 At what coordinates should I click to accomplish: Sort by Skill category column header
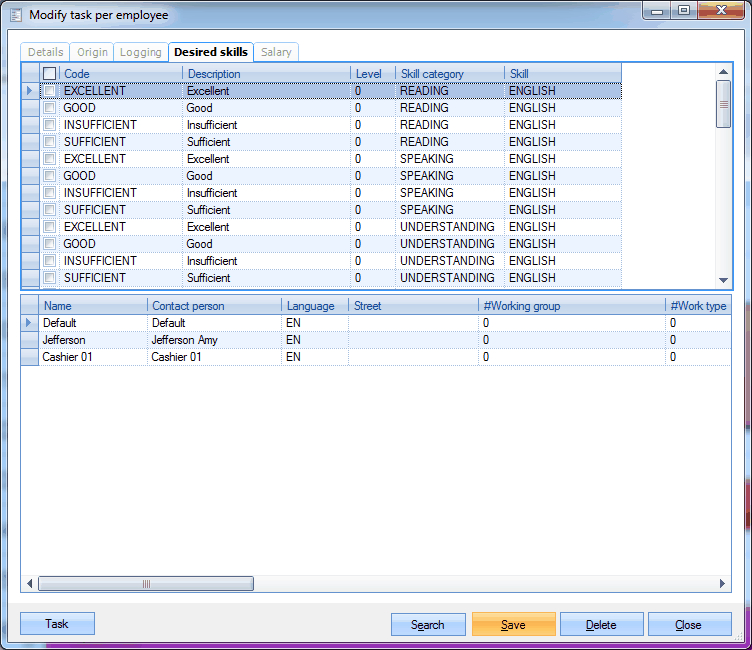tap(450, 73)
